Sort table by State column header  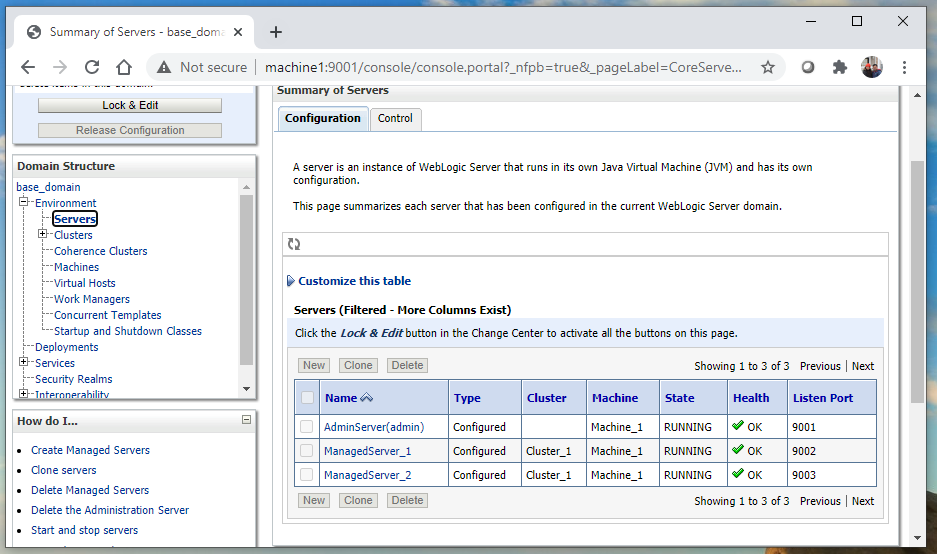[679, 398]
